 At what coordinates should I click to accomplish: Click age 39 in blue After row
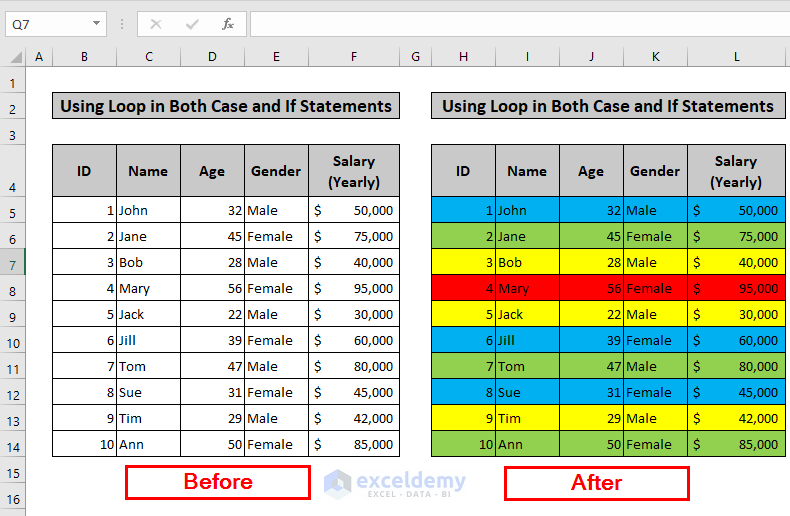591,340
